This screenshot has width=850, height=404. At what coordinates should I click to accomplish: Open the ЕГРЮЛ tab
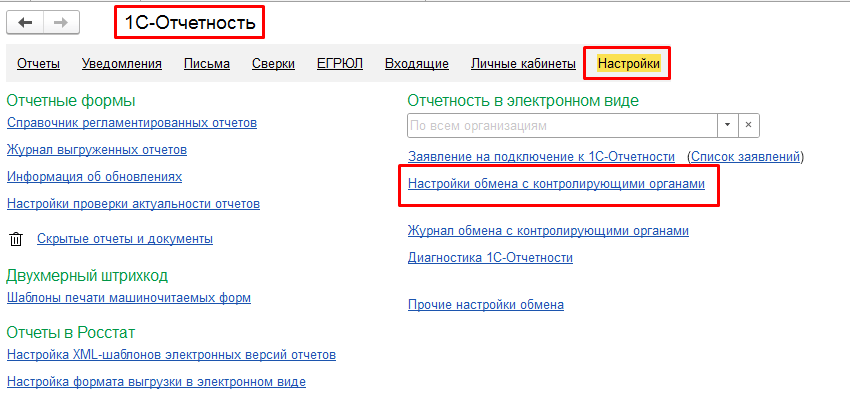coord(340,64)
